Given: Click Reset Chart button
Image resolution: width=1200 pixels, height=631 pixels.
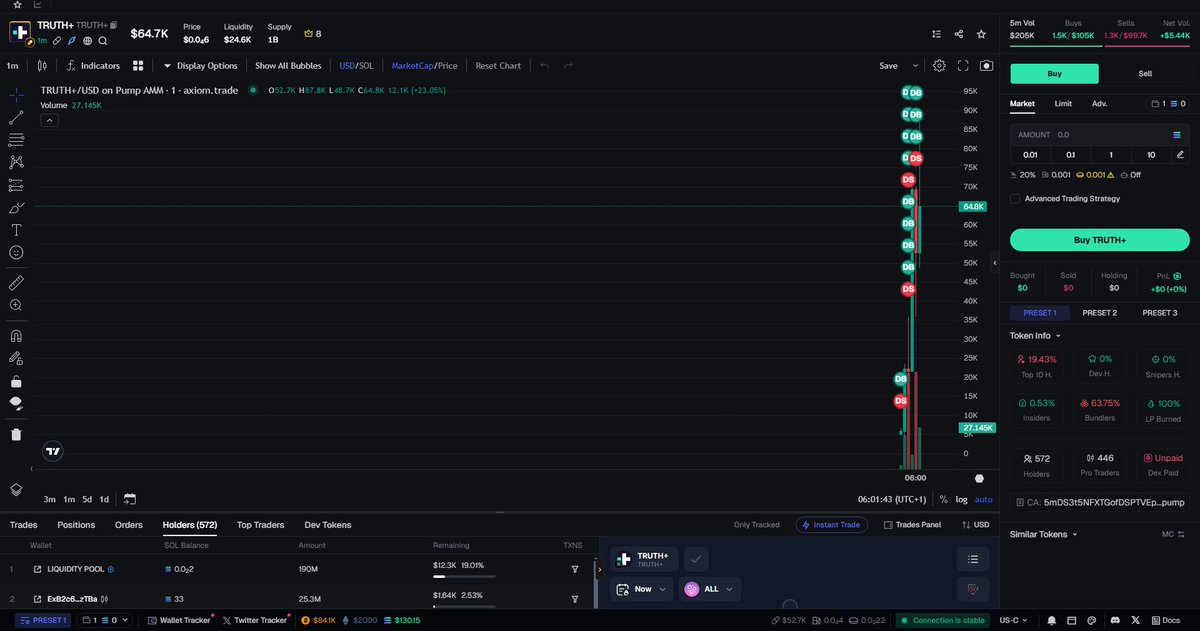Looking at the screenshot, I should tap(498, 66).
